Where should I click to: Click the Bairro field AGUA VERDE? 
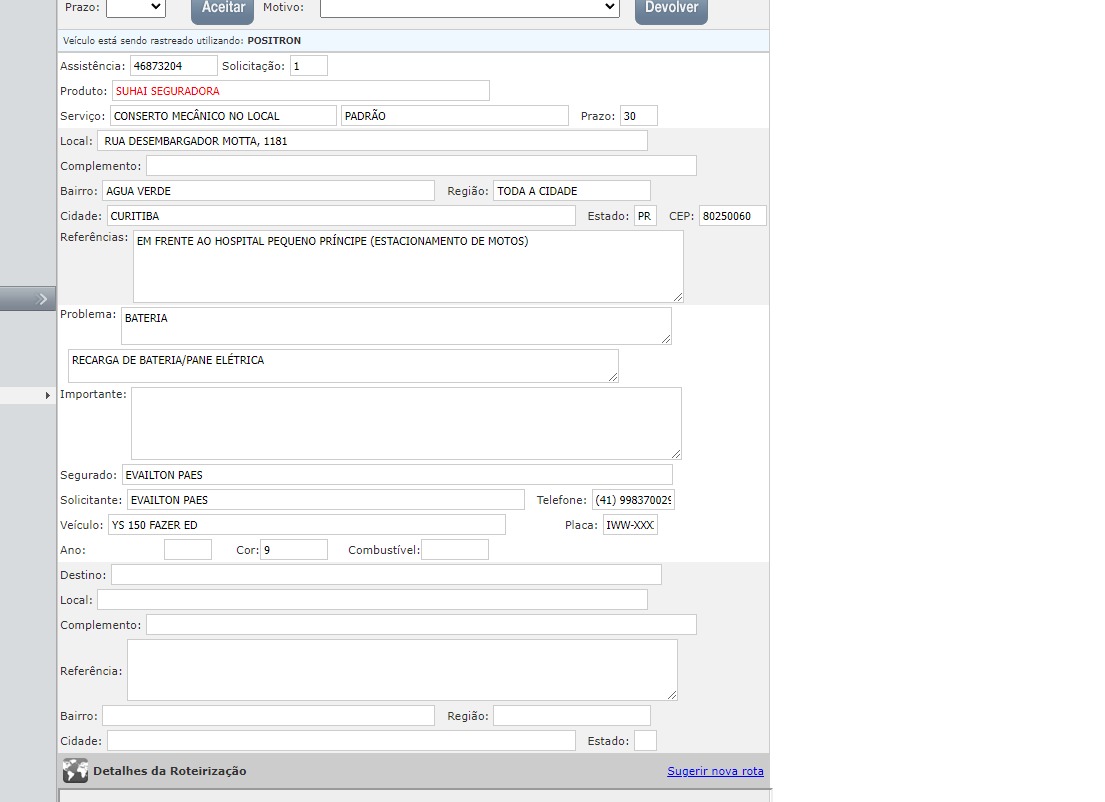(x=268, y=191)
